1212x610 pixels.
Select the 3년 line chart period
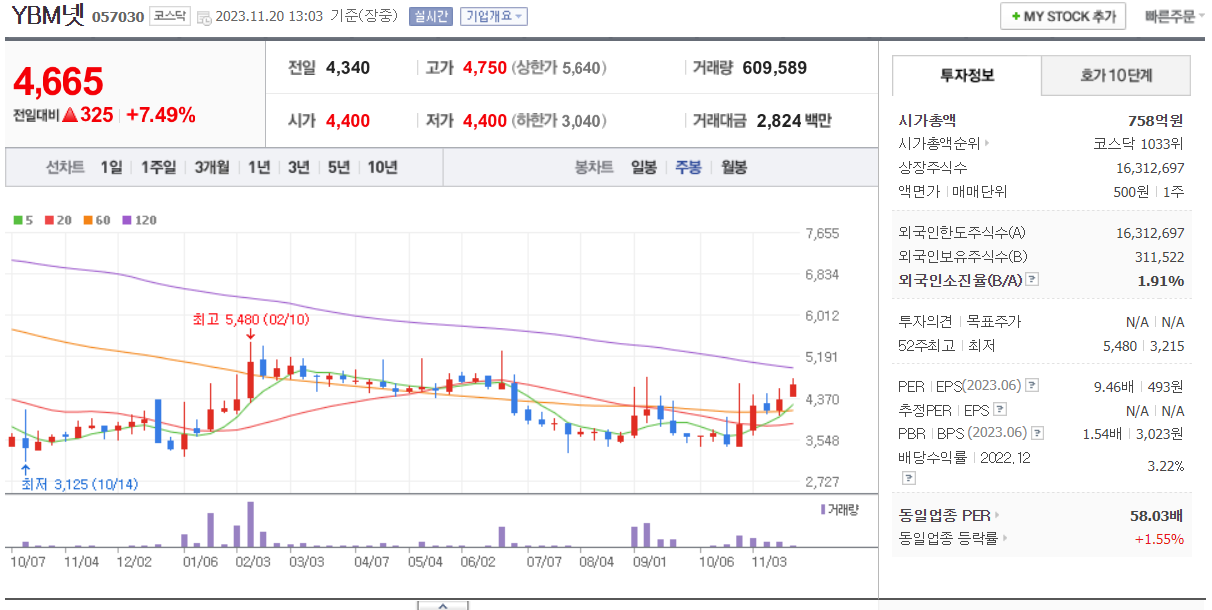point(299,167)
